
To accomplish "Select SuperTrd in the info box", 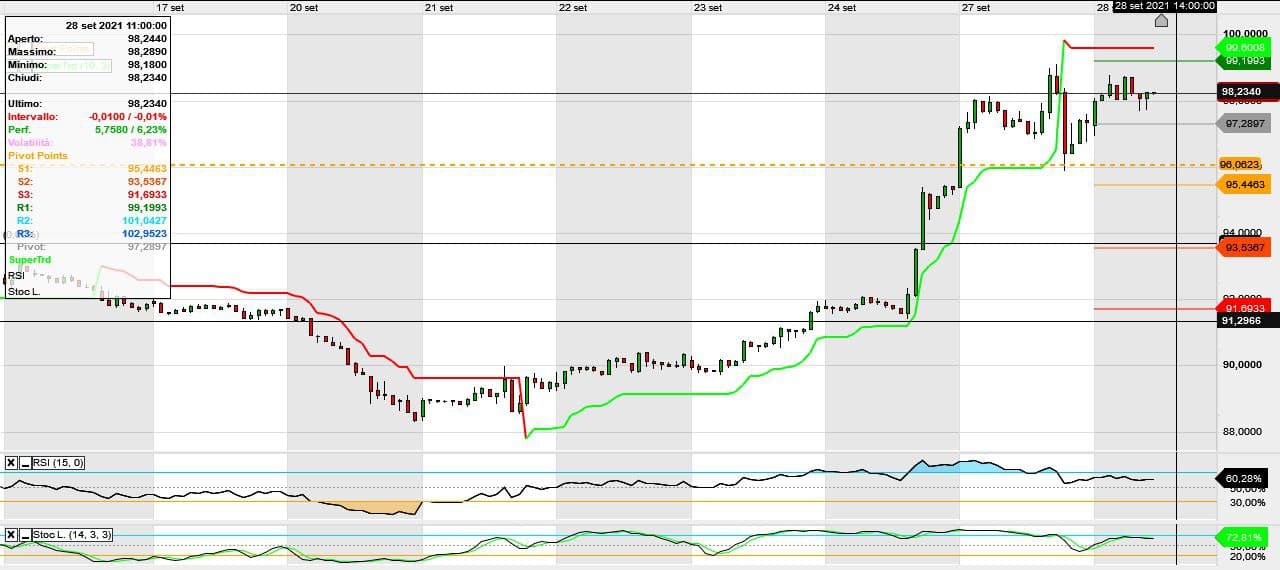I will click(28, 260).
